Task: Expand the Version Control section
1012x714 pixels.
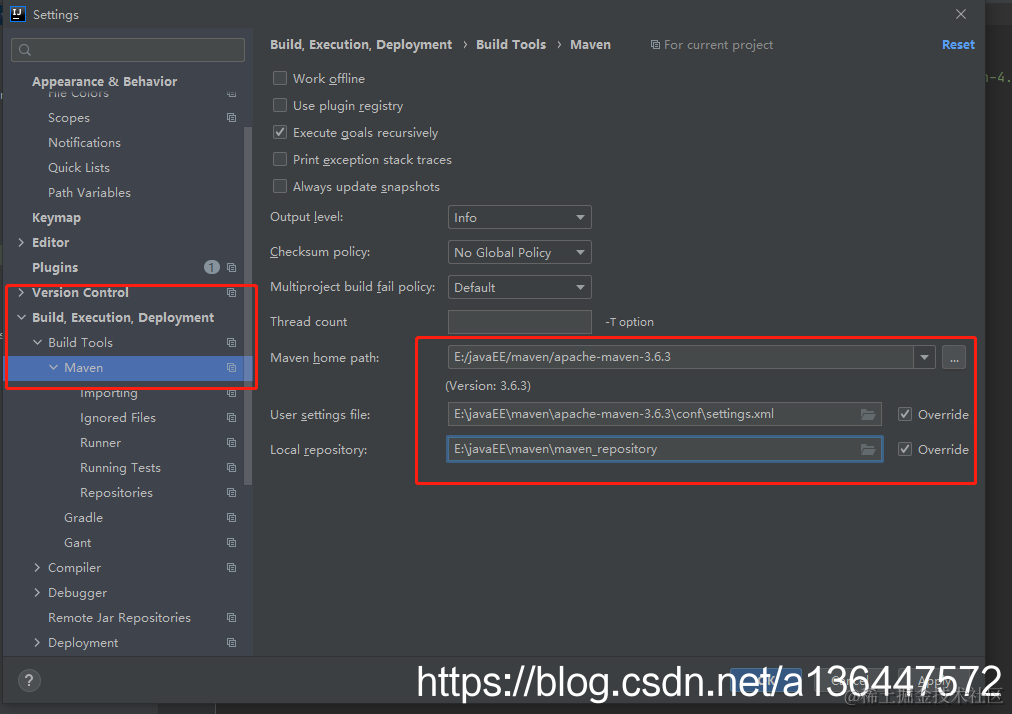Action: [x=21, y=292]
